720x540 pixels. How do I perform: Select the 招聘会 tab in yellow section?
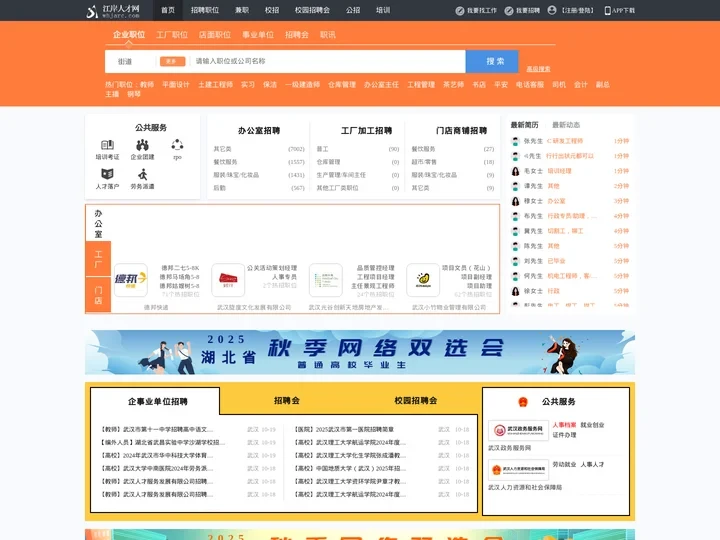pyautogui.click(x=287, y=401)
